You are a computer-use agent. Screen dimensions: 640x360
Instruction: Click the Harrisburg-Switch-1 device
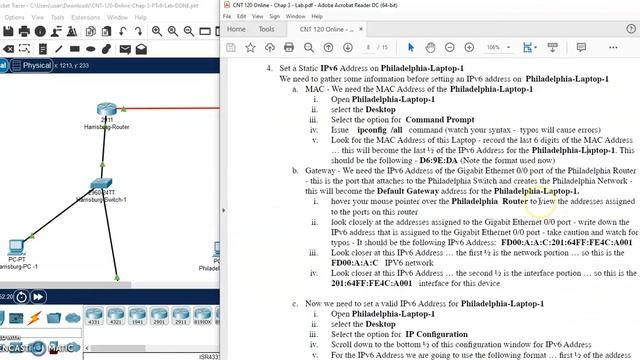pos(101,184)
